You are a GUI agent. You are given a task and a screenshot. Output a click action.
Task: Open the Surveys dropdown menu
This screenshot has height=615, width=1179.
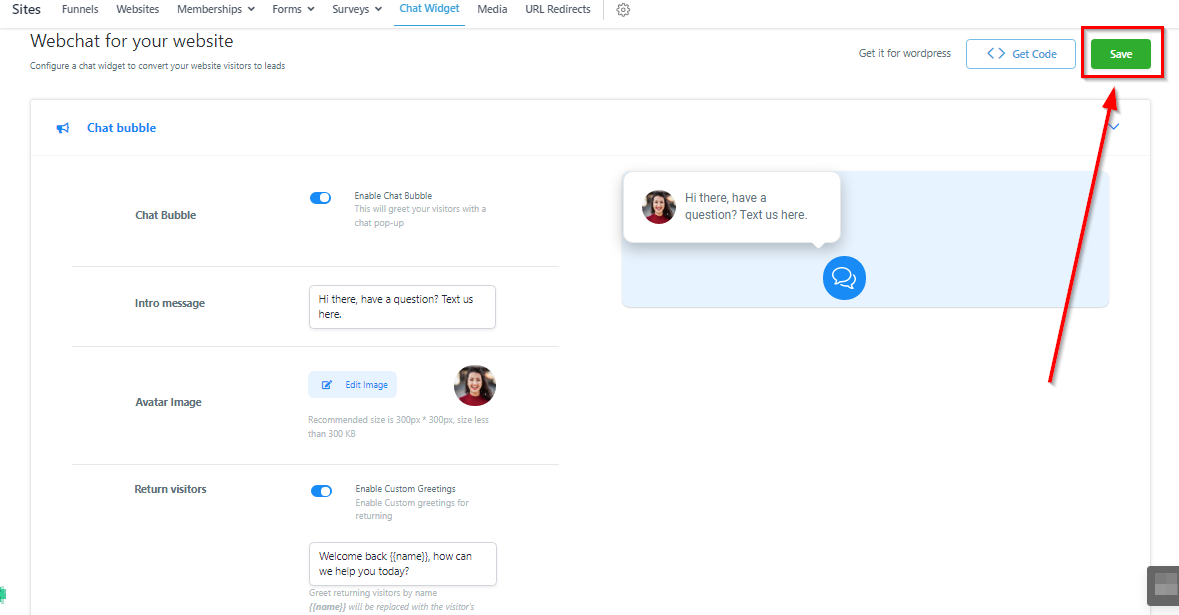tap(357, 9)
